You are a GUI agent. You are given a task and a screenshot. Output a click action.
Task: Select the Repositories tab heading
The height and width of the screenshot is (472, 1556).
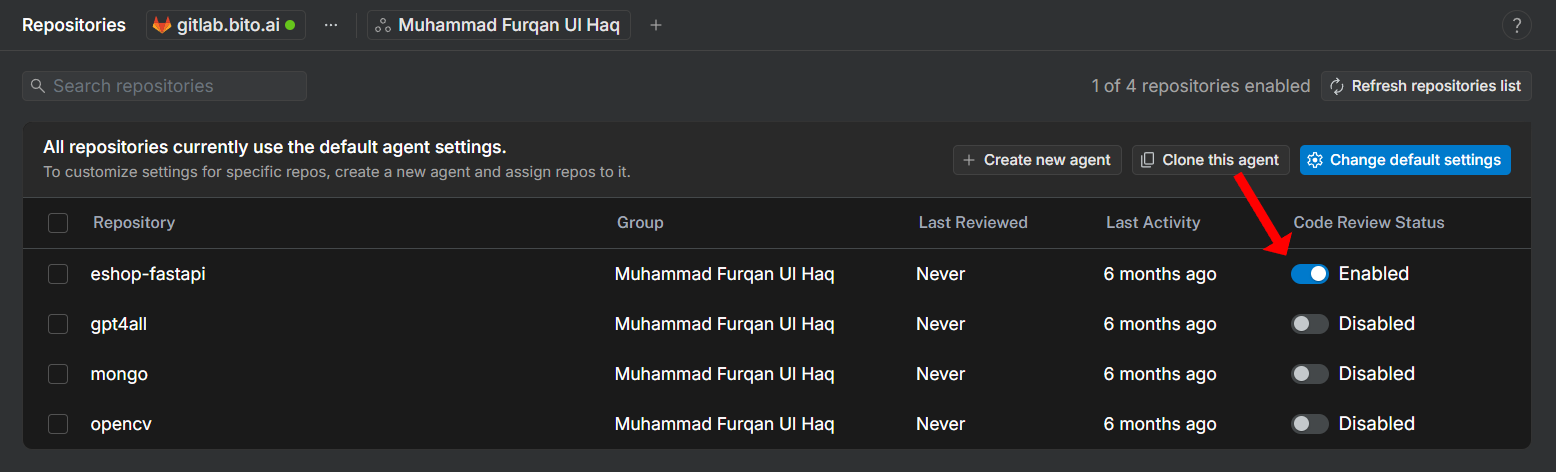pyautogui.click(x=74, y=25)
